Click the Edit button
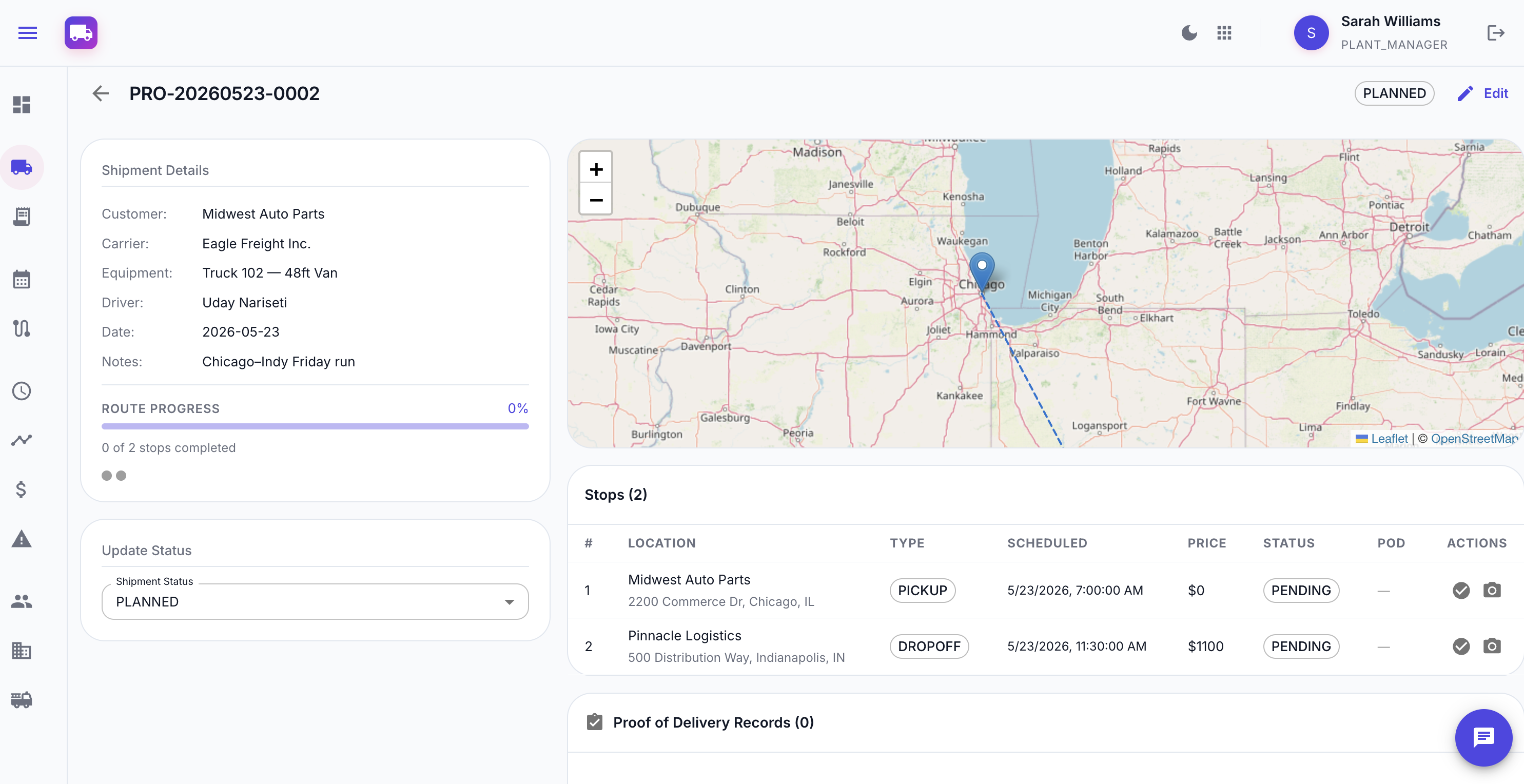Screen dimensions: 1524x784 (x=1482, y=93)
